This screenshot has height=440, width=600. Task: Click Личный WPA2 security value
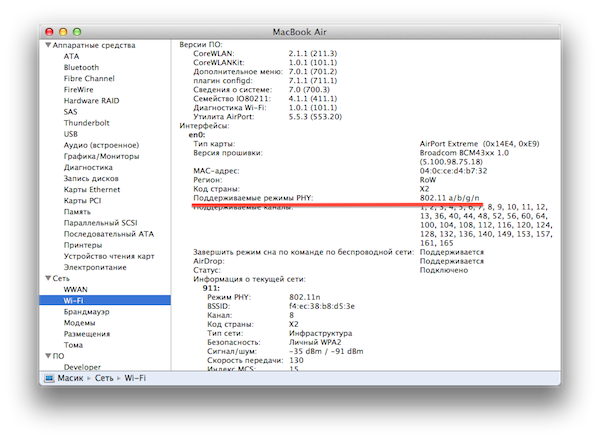tap(315, 342)
